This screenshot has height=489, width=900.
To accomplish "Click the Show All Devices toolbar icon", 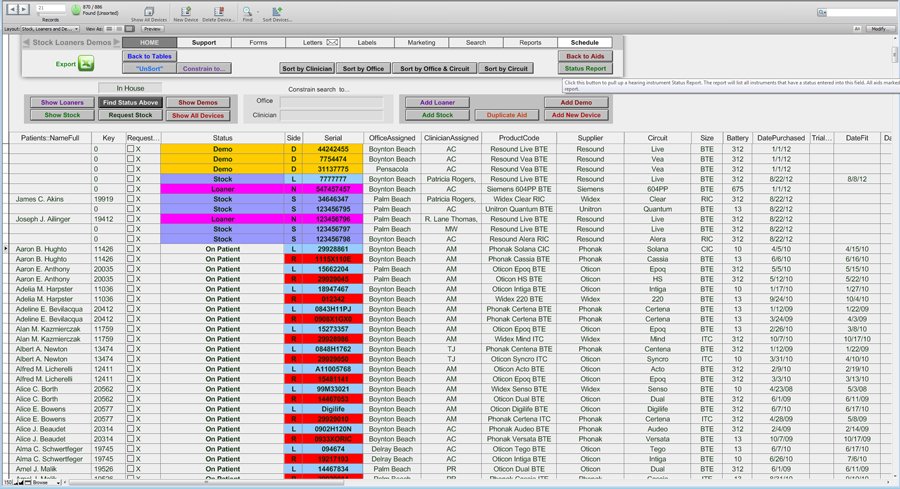I will pos(149,11).
